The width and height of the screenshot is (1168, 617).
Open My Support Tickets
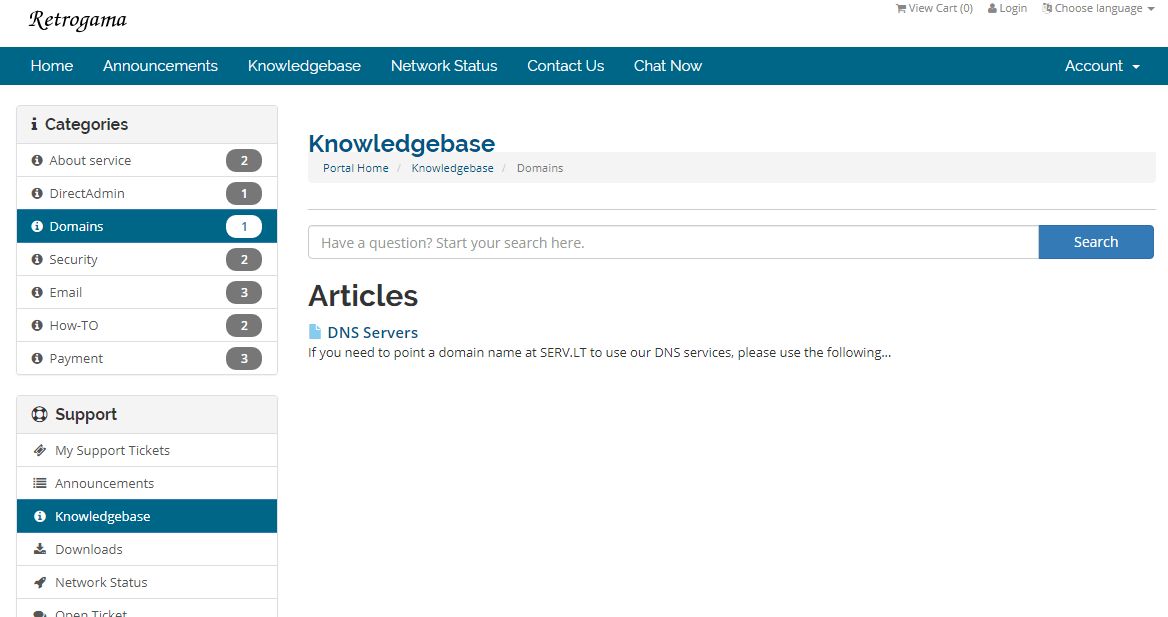point(147,450)
